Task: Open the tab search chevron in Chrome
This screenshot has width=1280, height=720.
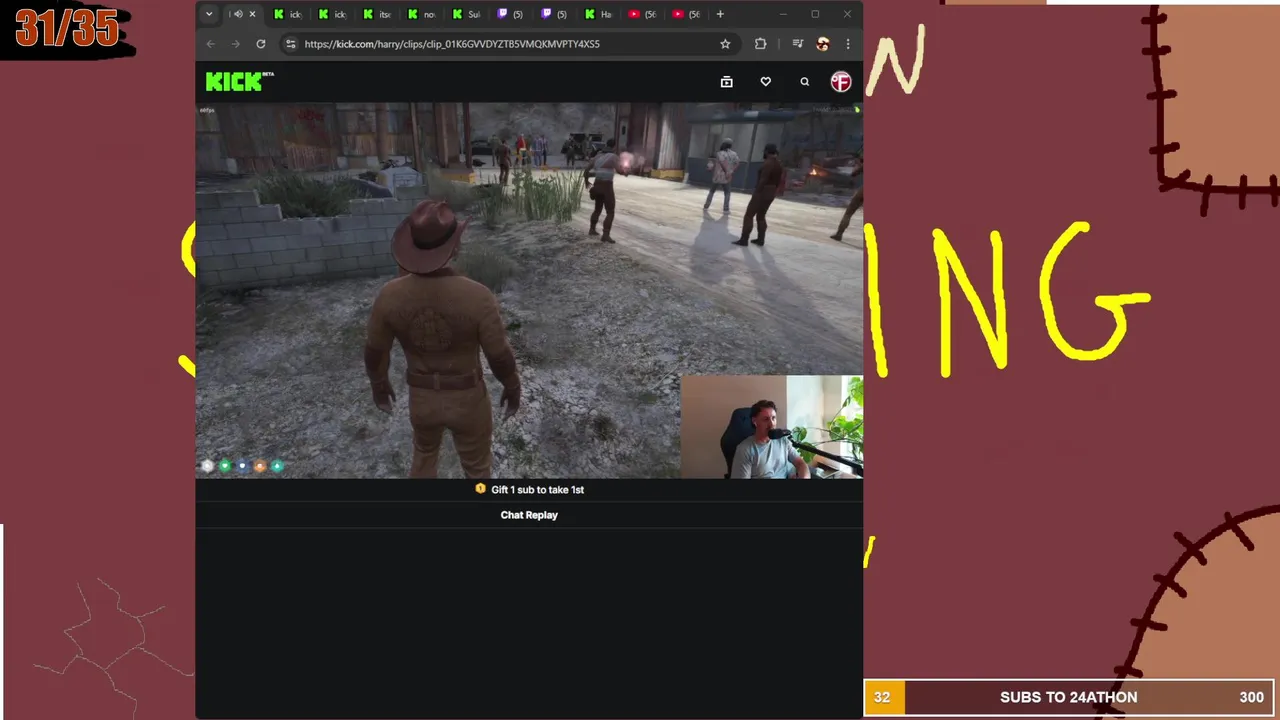Action: [208, 14]
